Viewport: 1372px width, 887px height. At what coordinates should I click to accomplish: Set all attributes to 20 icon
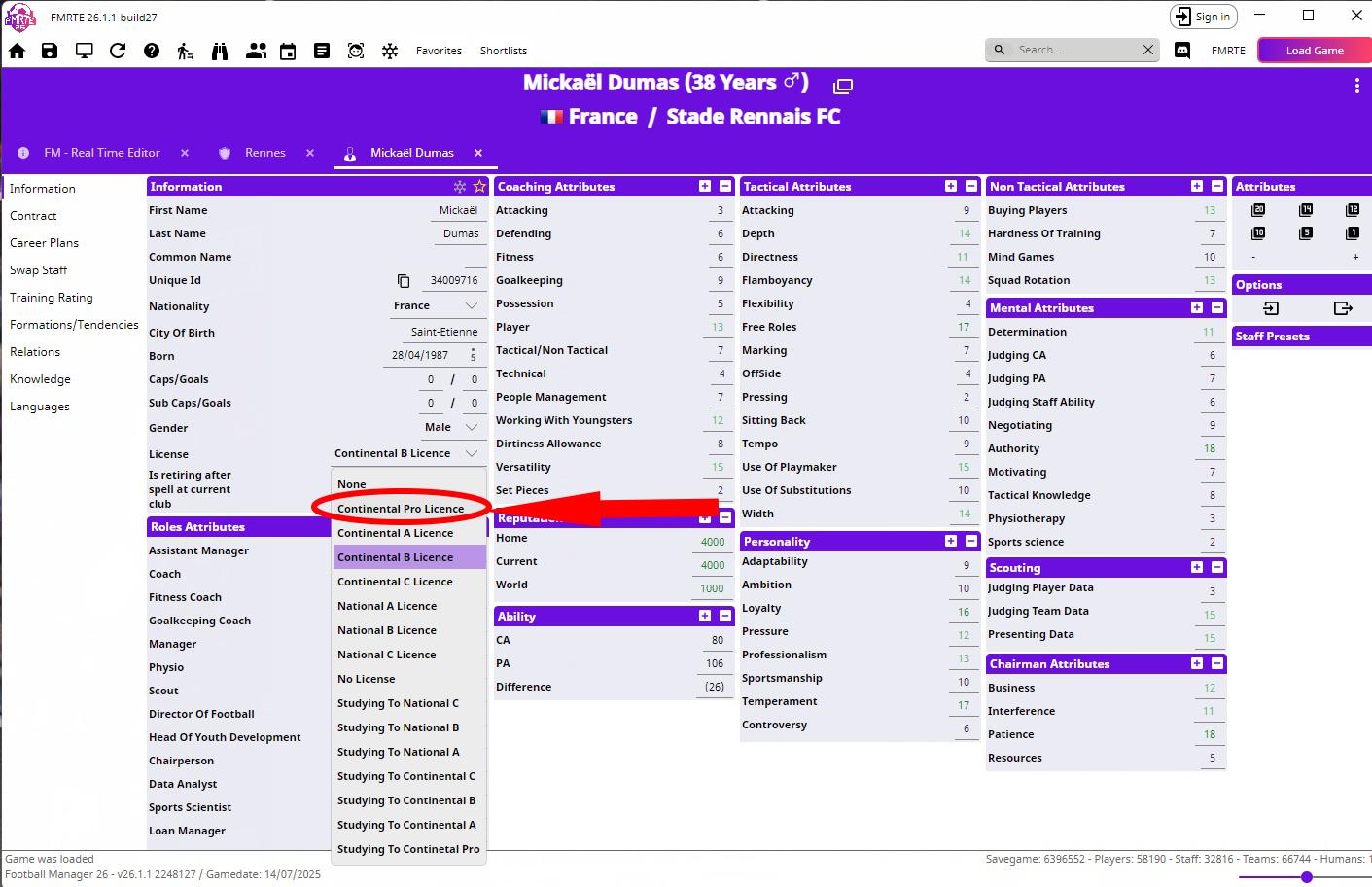coord(1258,210)
